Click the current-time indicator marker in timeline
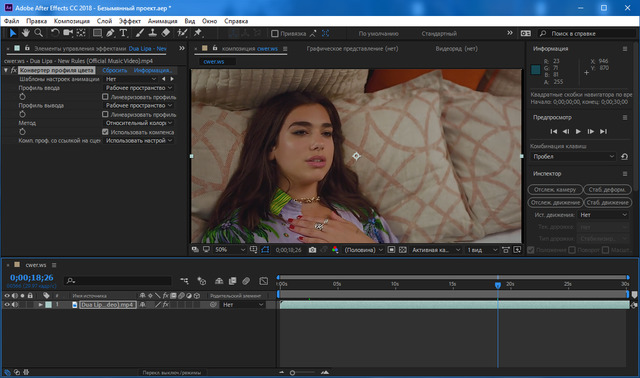Image resolution: width=640 pixels, height=378 pixels. point(498,285)
